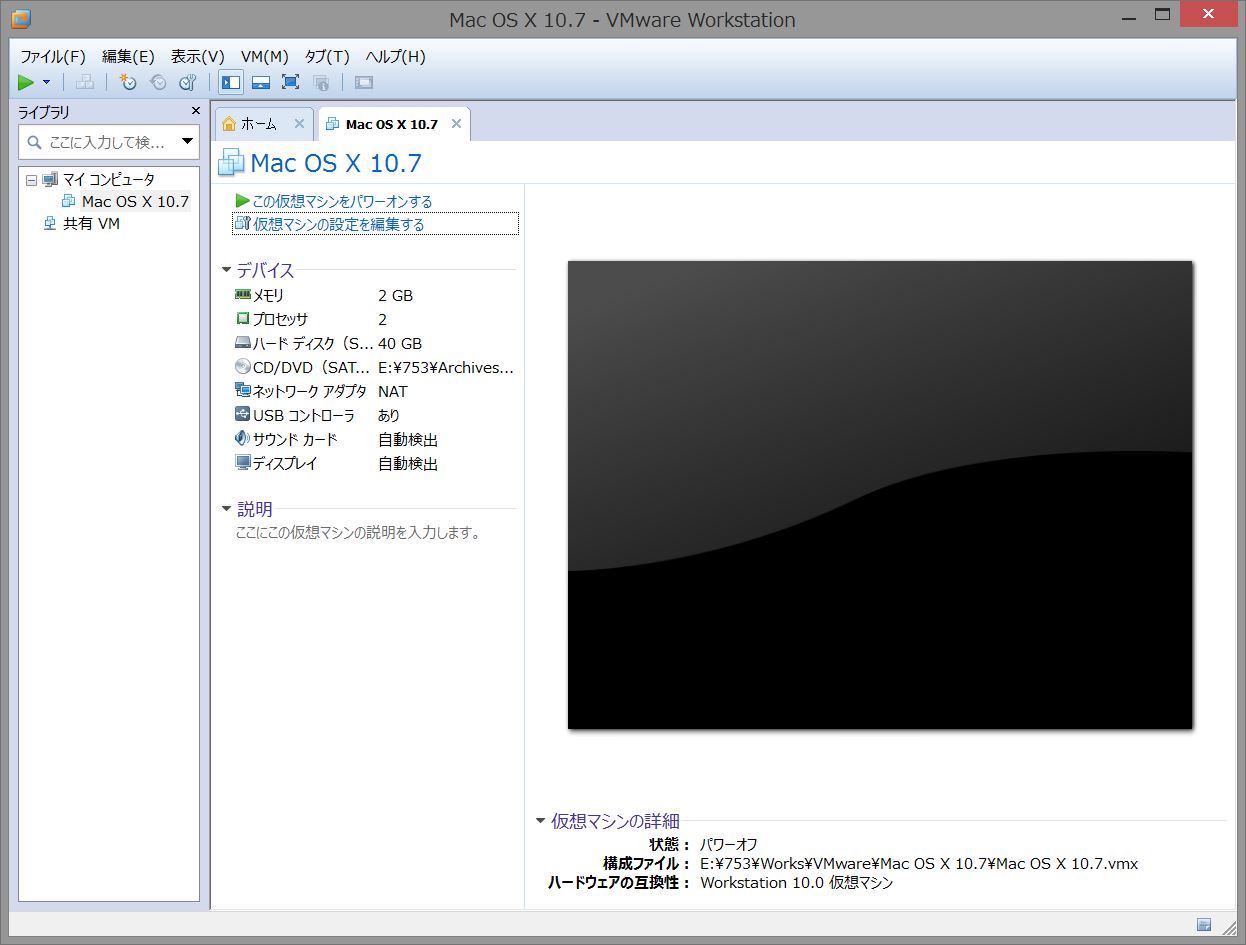Screen dimensions: 1246x945
Task: Toggle the thumbnail bar toolbar icon
Action: (260, 83)
